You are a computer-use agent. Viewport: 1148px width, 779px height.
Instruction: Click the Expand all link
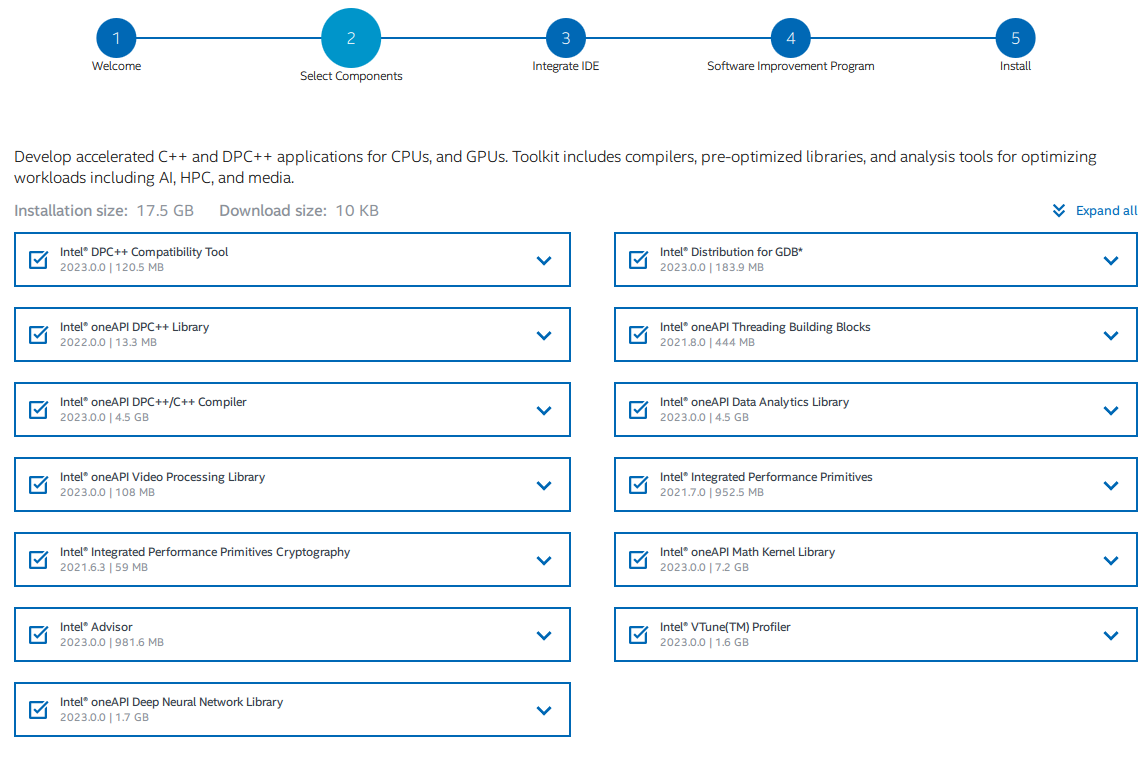(x=1106, y=211)
